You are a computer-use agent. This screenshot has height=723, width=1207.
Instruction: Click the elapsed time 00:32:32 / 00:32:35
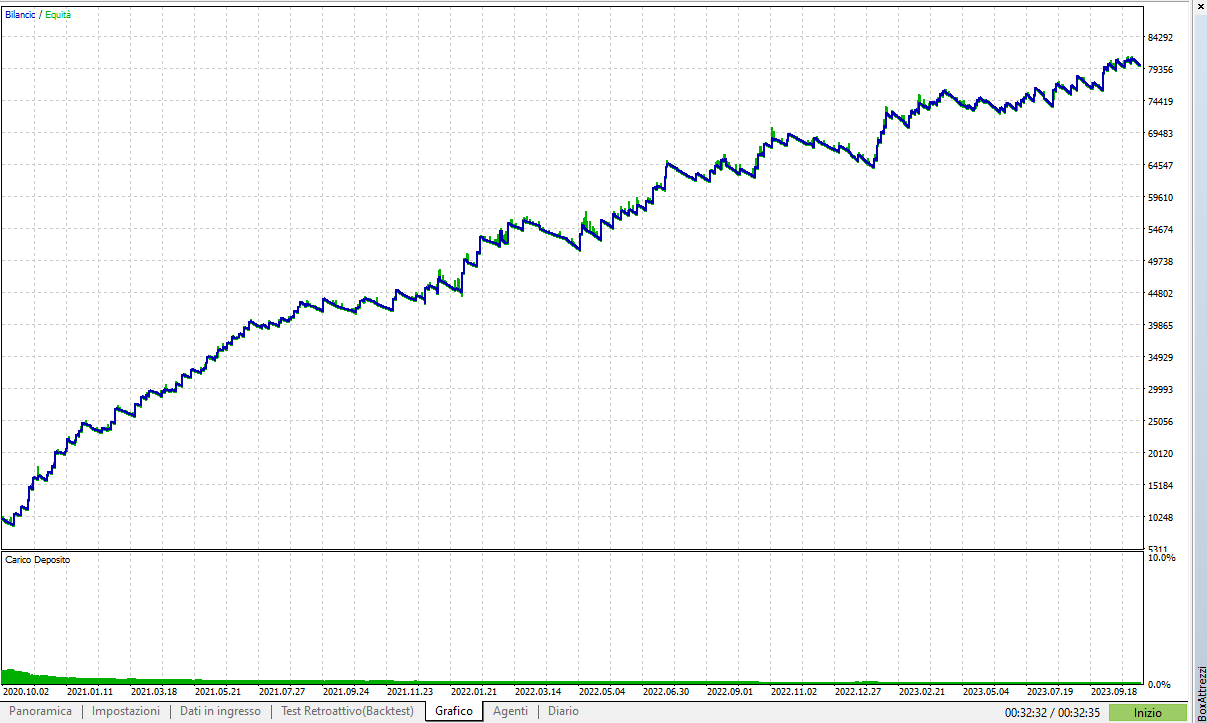click(1052, 713)
